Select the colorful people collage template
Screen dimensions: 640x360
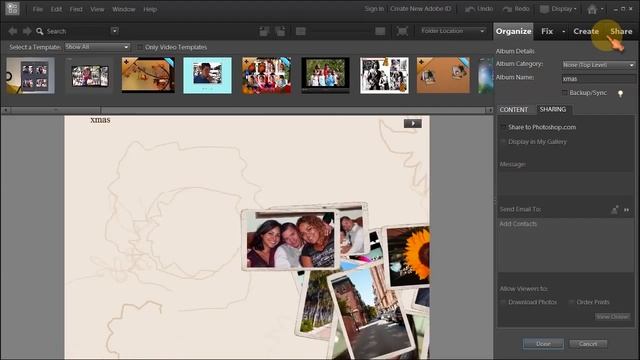tap(267, 76)
